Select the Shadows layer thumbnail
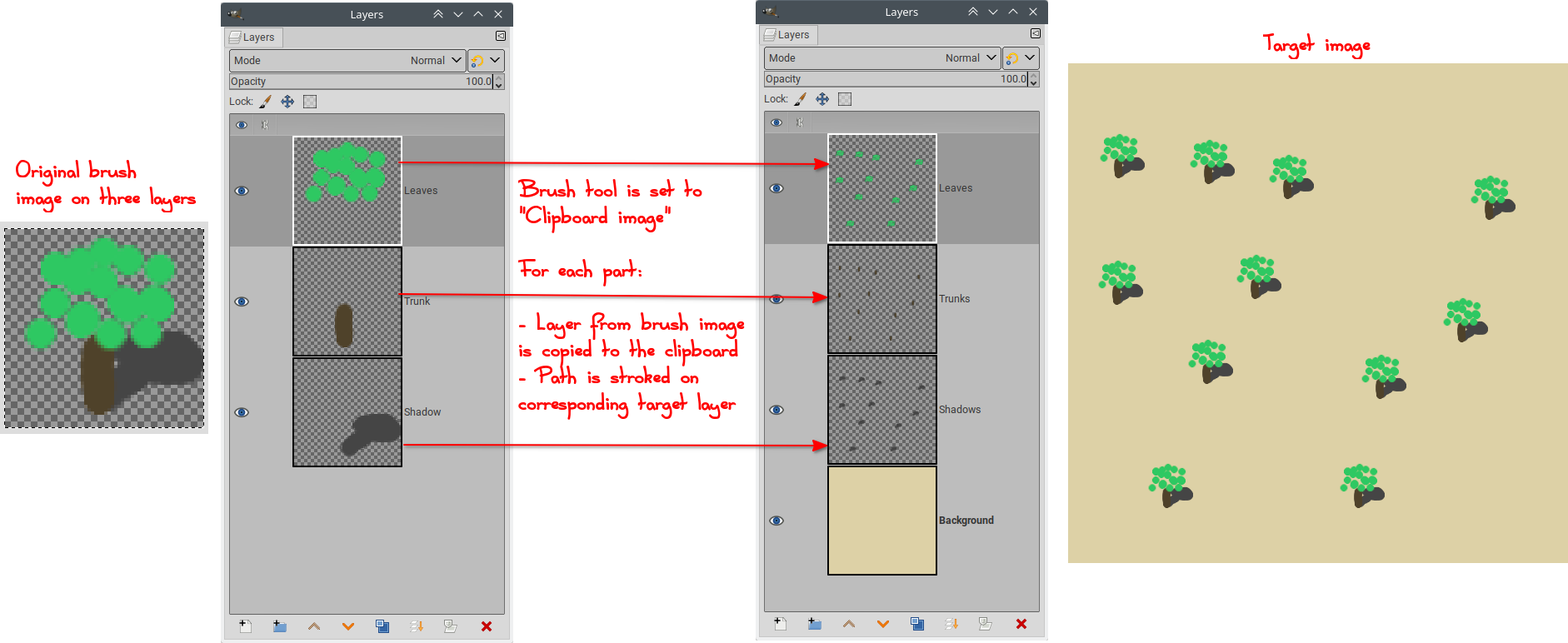Screen dimensions: 1568x643 click(x=882, y=410)
